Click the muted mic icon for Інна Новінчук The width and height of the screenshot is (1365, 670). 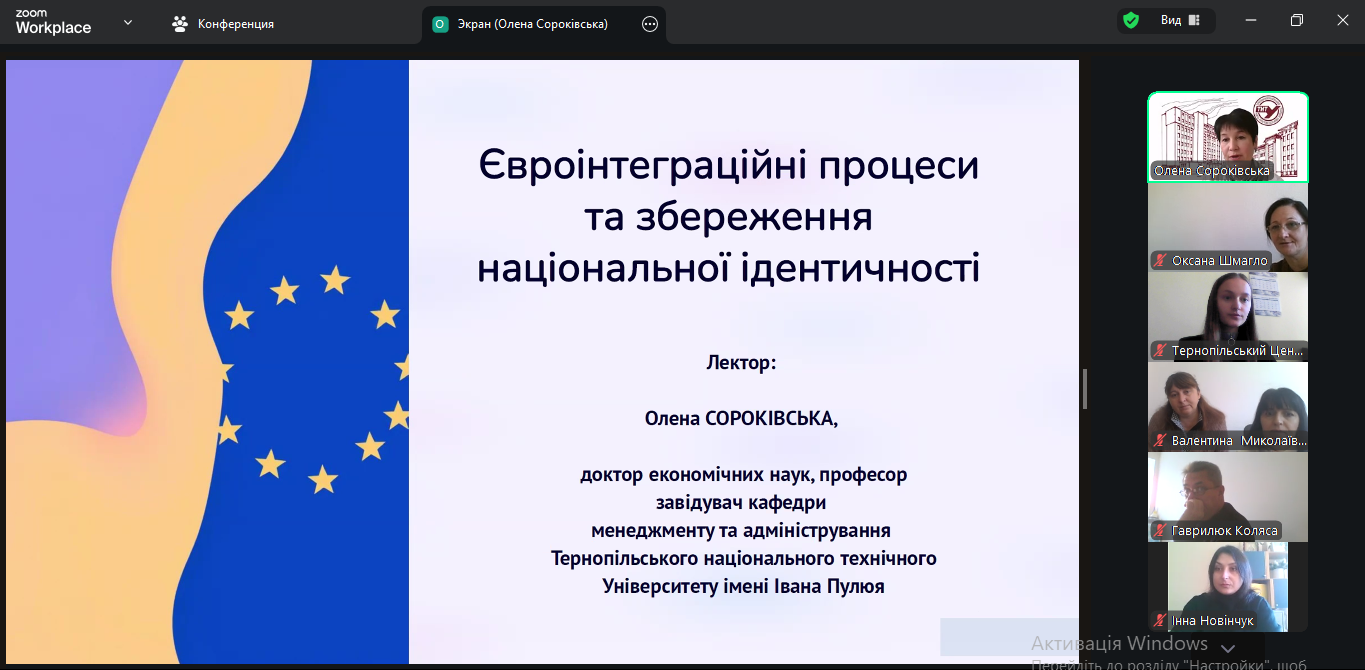pyautogui.click(x=1160, y=621)
